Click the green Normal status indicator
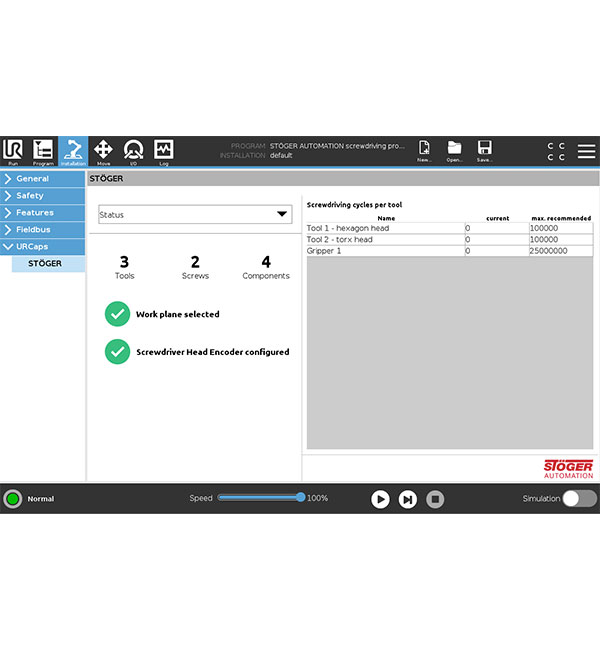Image resolution: width=600 pixels, height=650 pixels. click(12, 499)
